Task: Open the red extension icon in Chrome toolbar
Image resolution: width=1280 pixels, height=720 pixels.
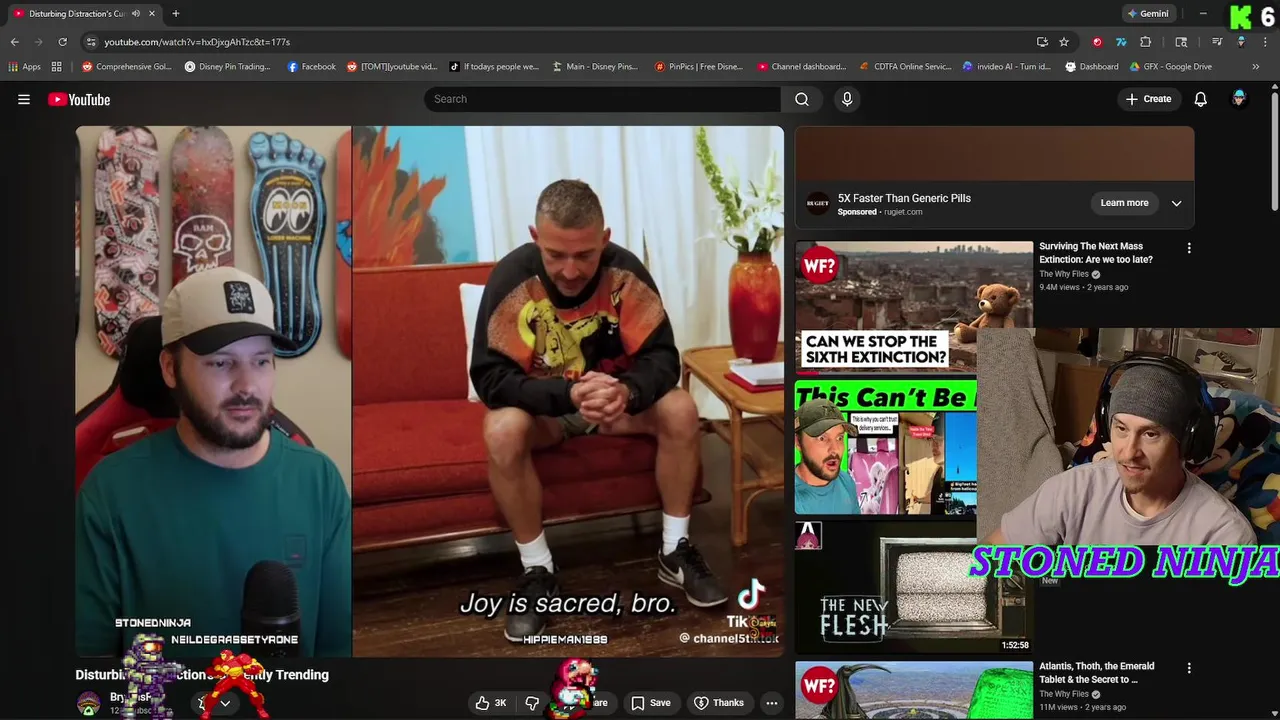Action: point(1097,42)
